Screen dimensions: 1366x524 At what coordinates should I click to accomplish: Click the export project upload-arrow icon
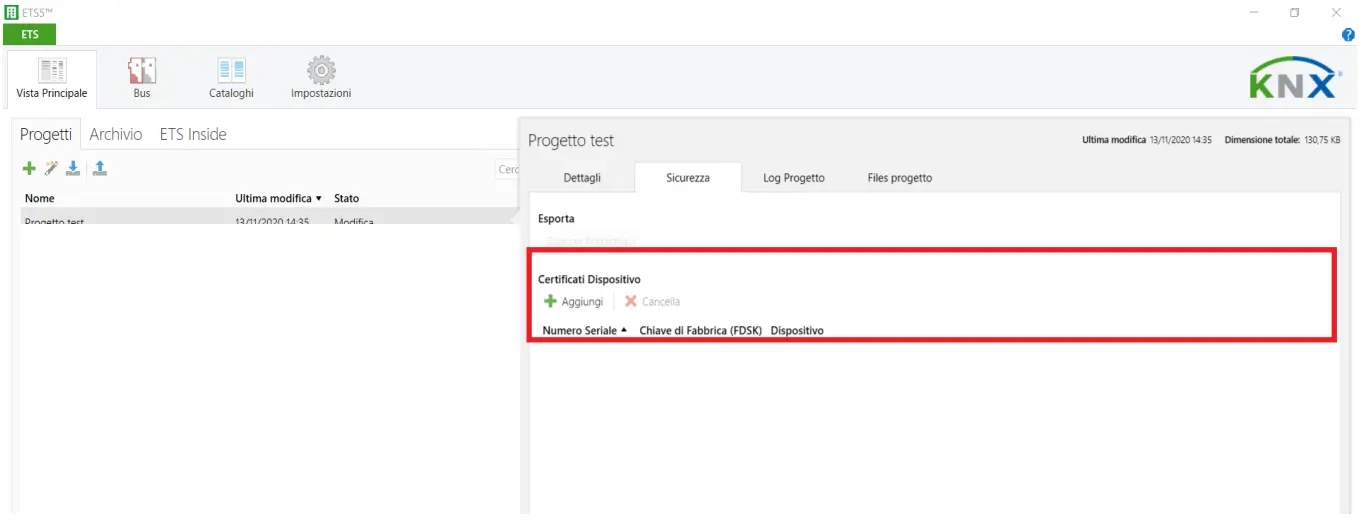[100, 169]
